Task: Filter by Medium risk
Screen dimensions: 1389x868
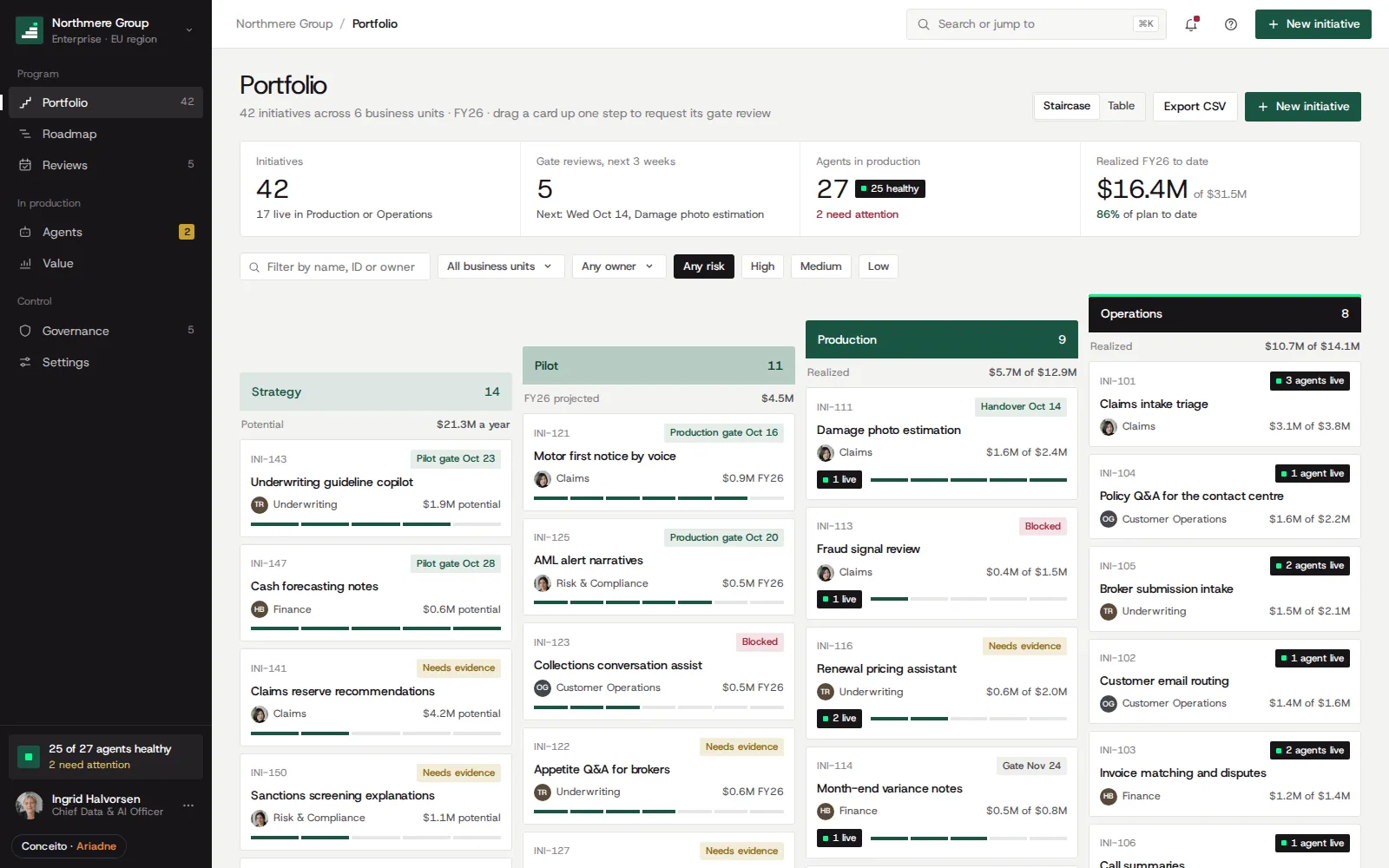Action: [821, 266]
